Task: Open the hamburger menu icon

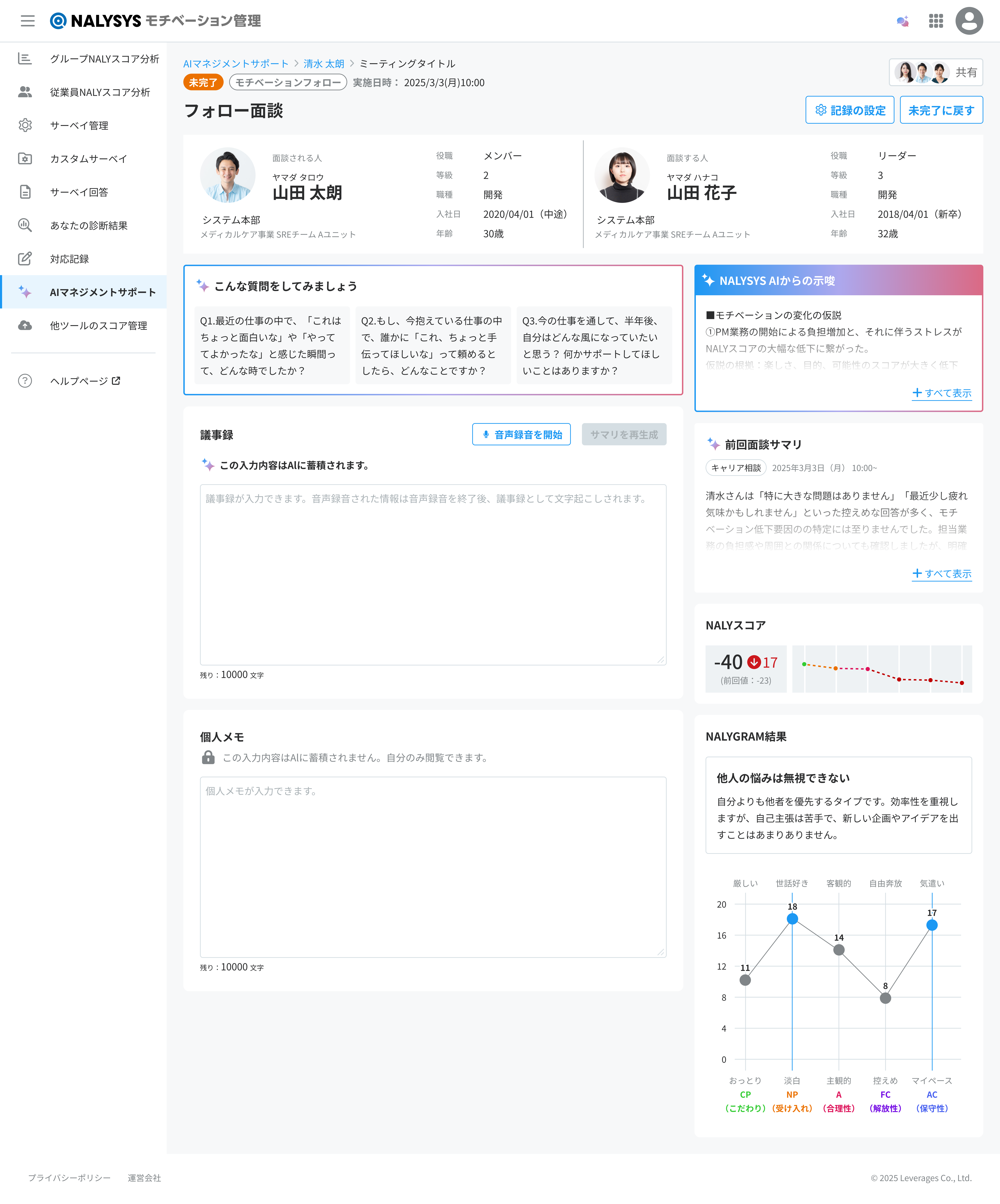Action: click(27, 21)
